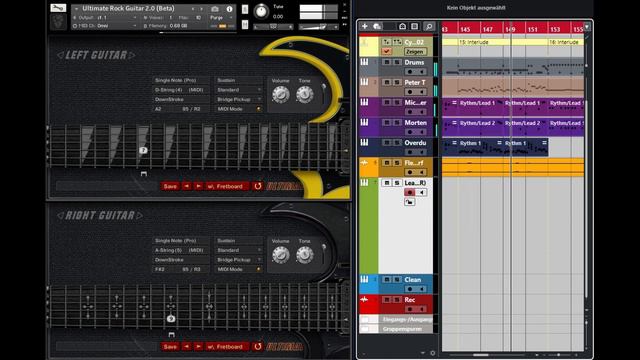This screenshot has height=360, width=640.
Task: Open Kontakt Output channel dropdown
Action: tap(104, 18)
